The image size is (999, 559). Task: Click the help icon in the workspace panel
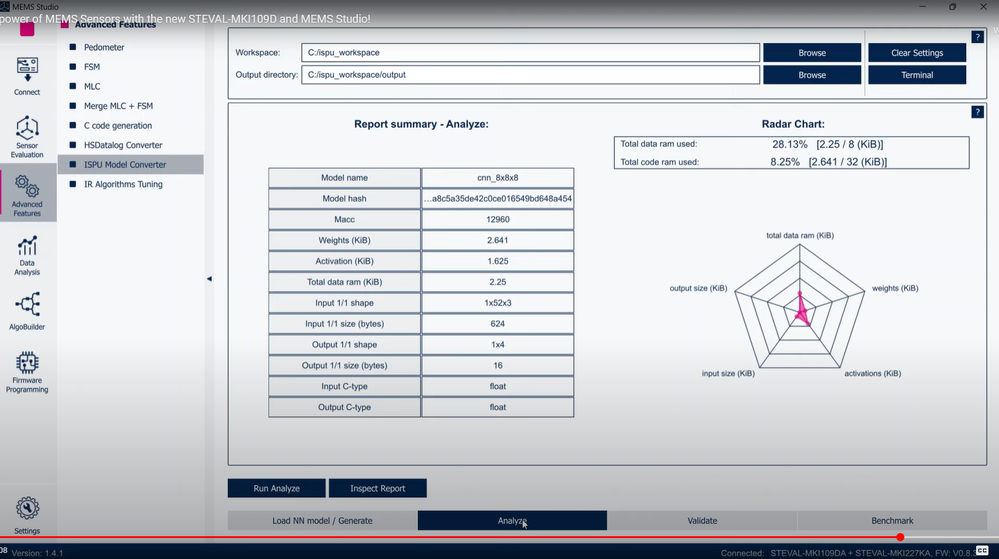click(977, 37)
